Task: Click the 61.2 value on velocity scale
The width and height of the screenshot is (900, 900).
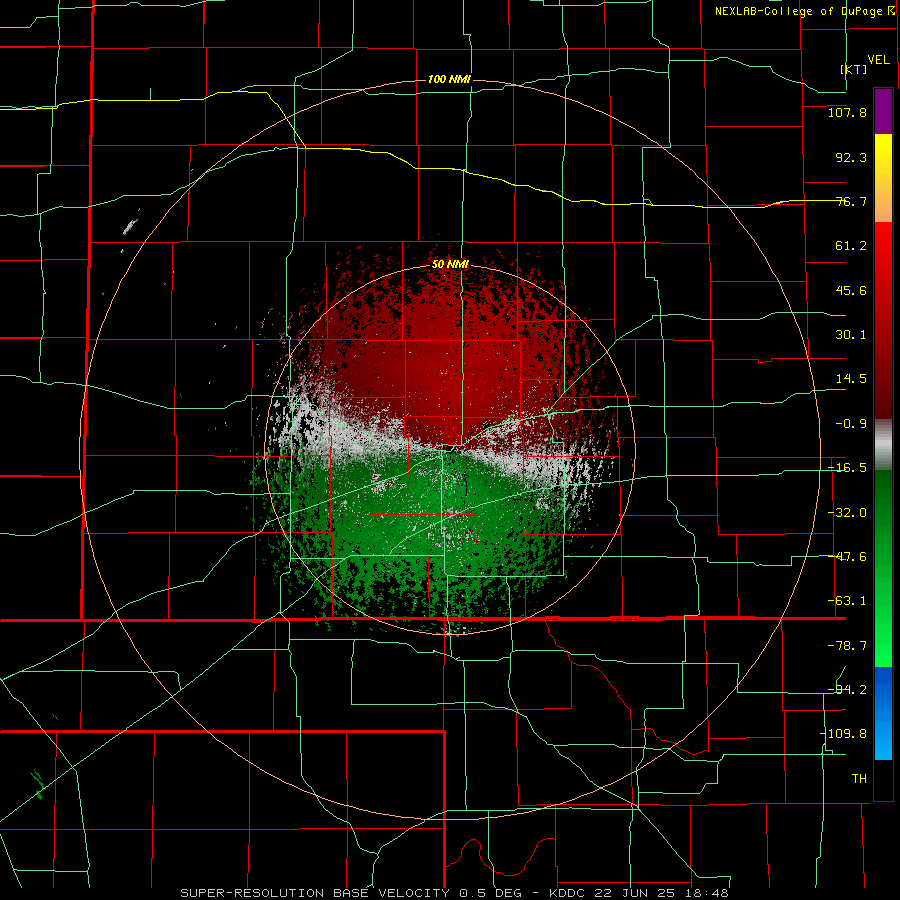Action: pyautogui.click(x=851, y=246)
